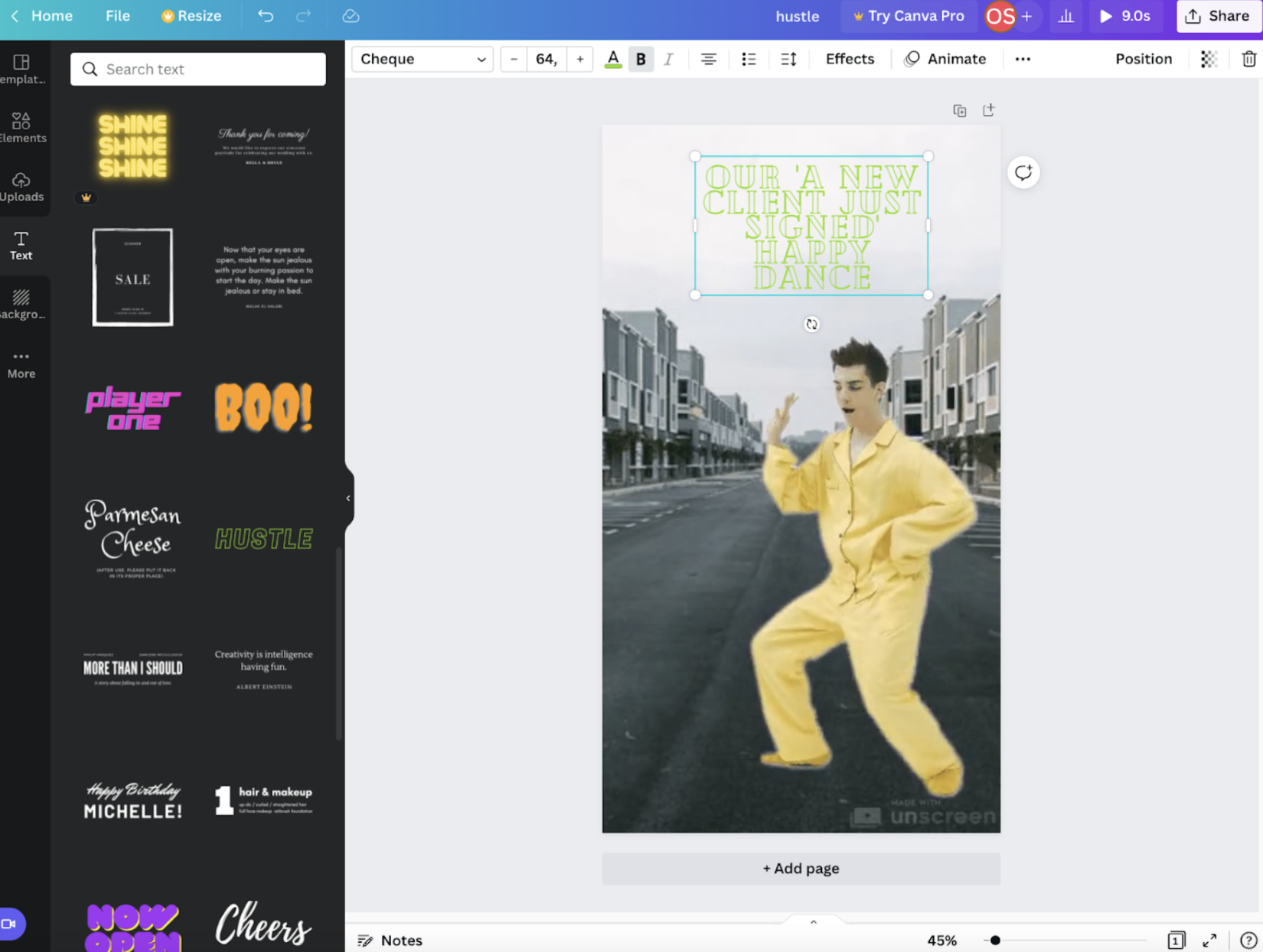Viewport: 1263px width, 952px height.
Task: Select the hair & makeup text template
Action: click(264, 800)
